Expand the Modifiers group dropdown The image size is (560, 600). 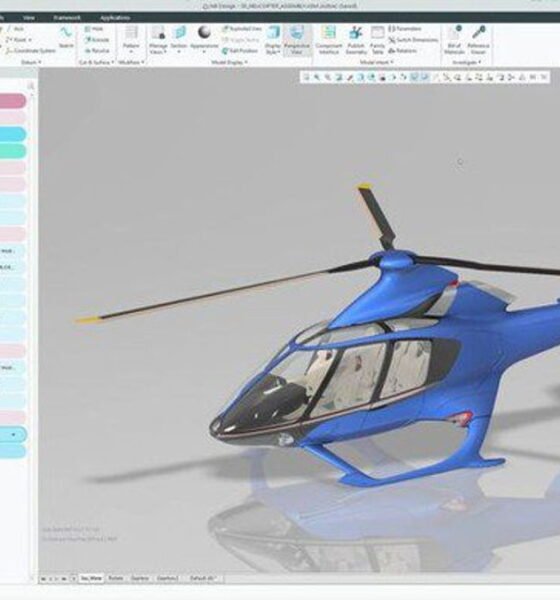pyautogui.click(x=131, y=62)
